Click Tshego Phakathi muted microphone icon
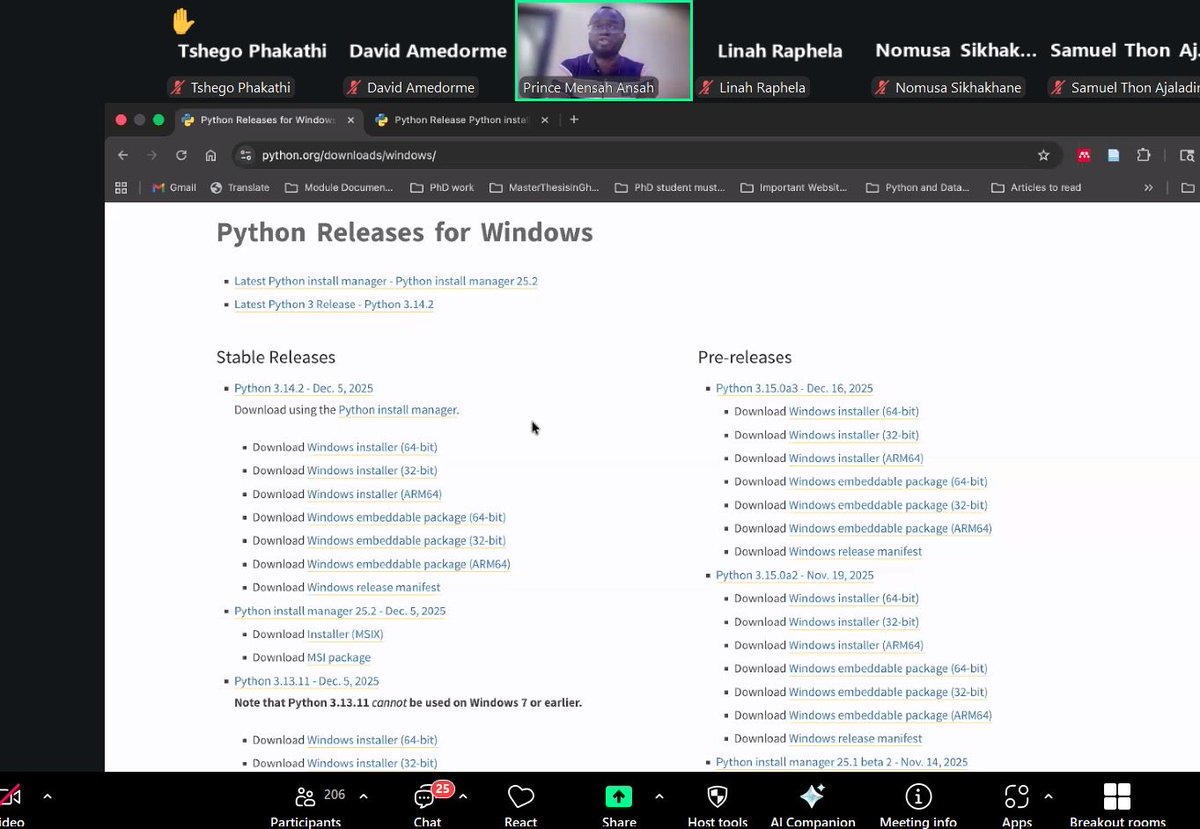The height and width of the screenshot is (829, 1200). click(178, 87)
